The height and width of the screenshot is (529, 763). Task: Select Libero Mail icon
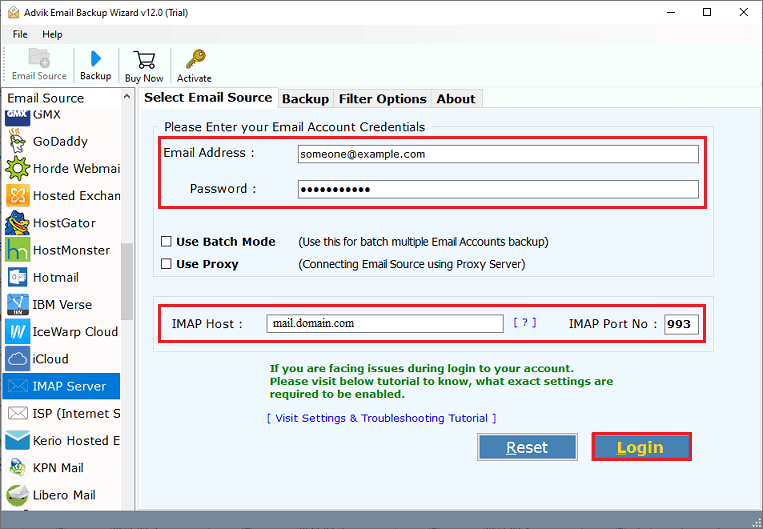pyautogui.click(x=18, y=495)
